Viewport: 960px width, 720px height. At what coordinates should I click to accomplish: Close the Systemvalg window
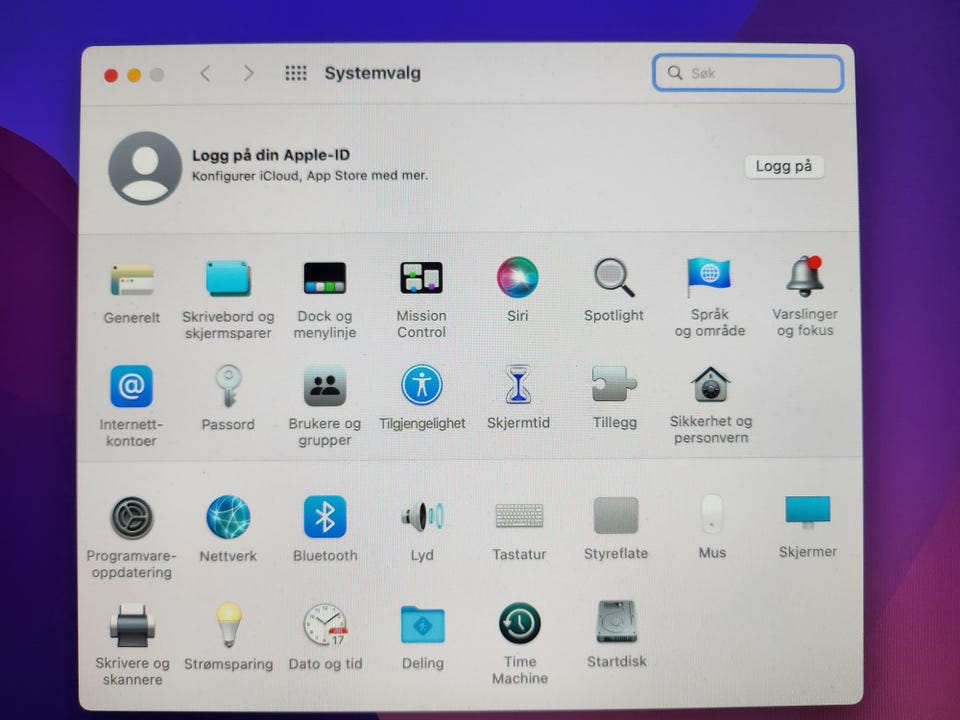pyautogui.click(x=111, y=75)
